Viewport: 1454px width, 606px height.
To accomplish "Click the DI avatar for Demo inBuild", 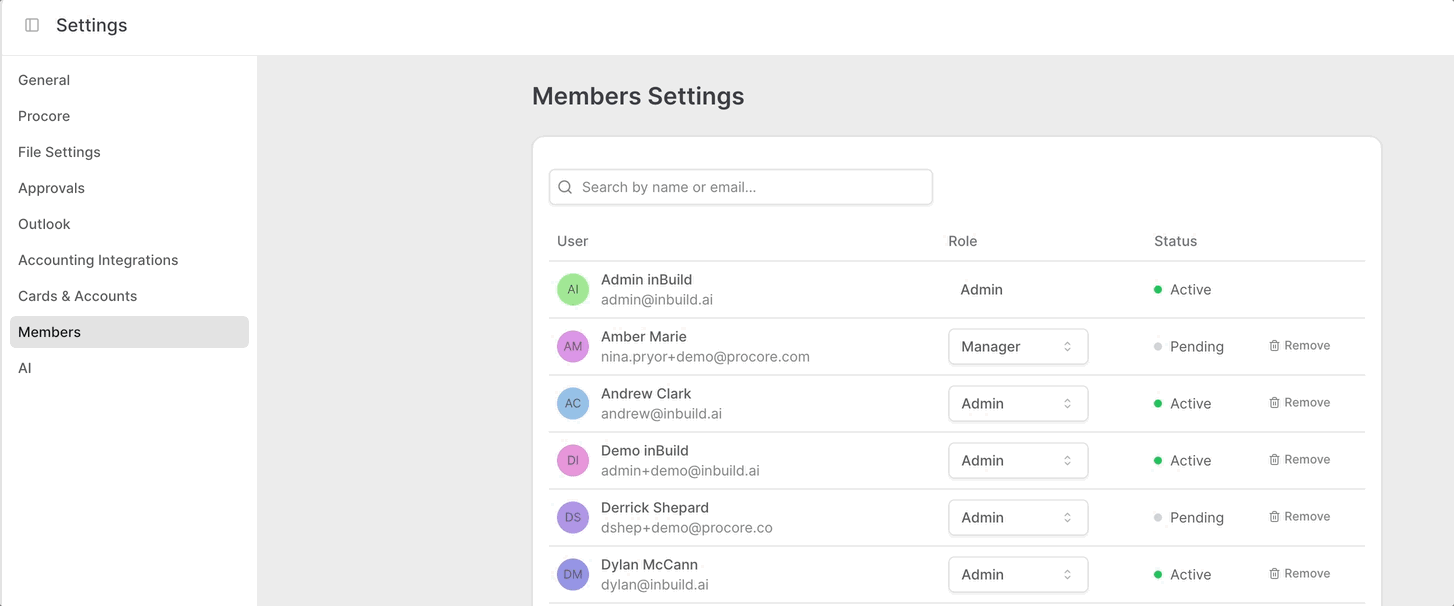I will 573,461.
